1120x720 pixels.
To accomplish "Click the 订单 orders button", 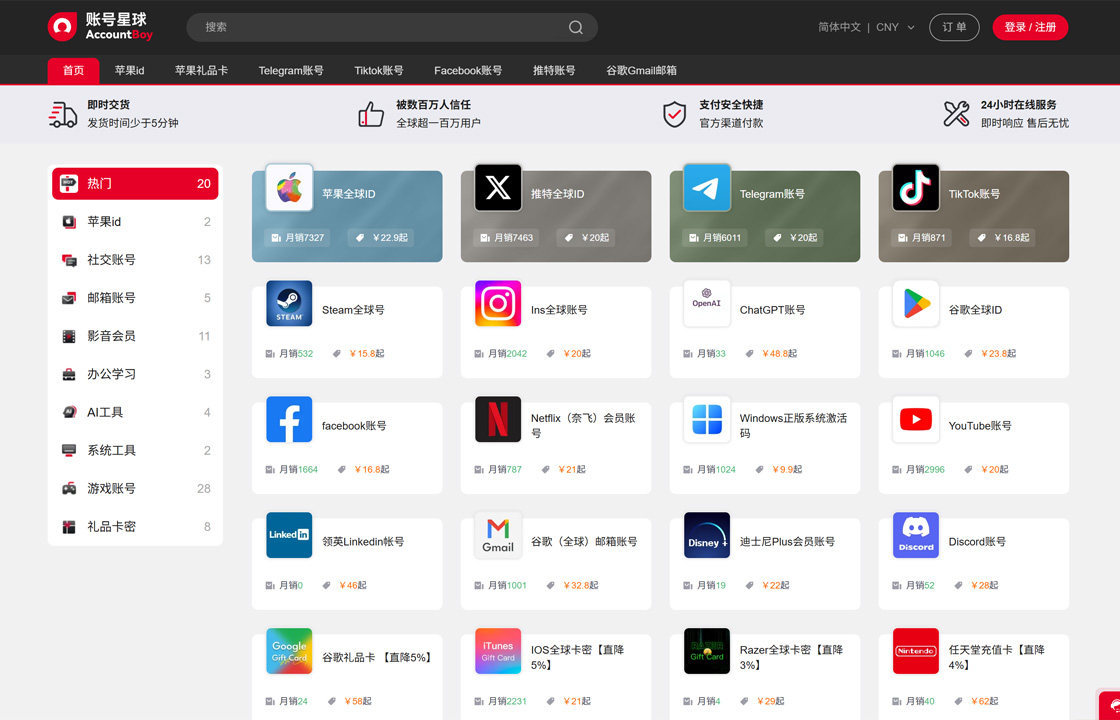I will [x=954, y=27].
